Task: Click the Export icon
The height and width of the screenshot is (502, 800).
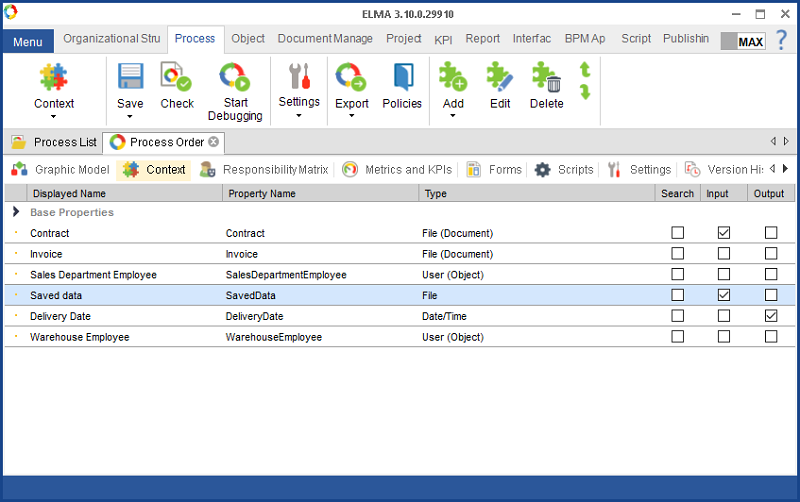Action: click(x=351, y=77)
